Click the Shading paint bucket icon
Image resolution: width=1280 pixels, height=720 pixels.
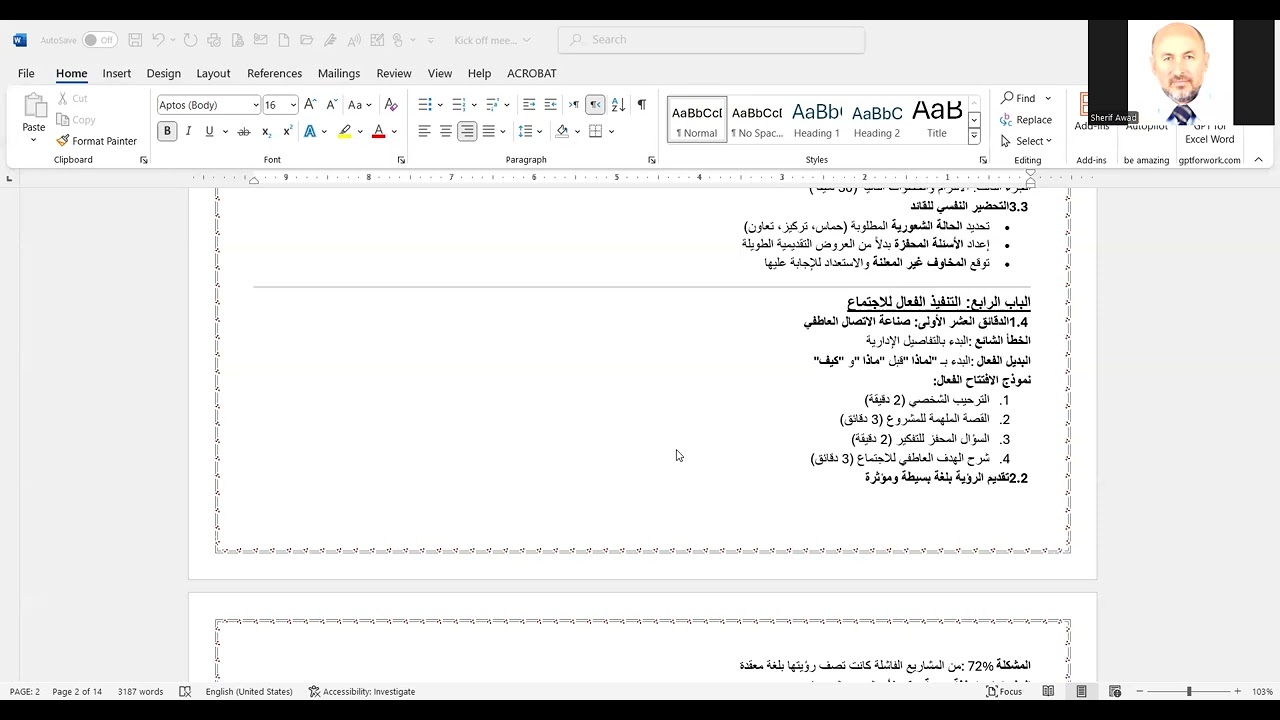562,131
